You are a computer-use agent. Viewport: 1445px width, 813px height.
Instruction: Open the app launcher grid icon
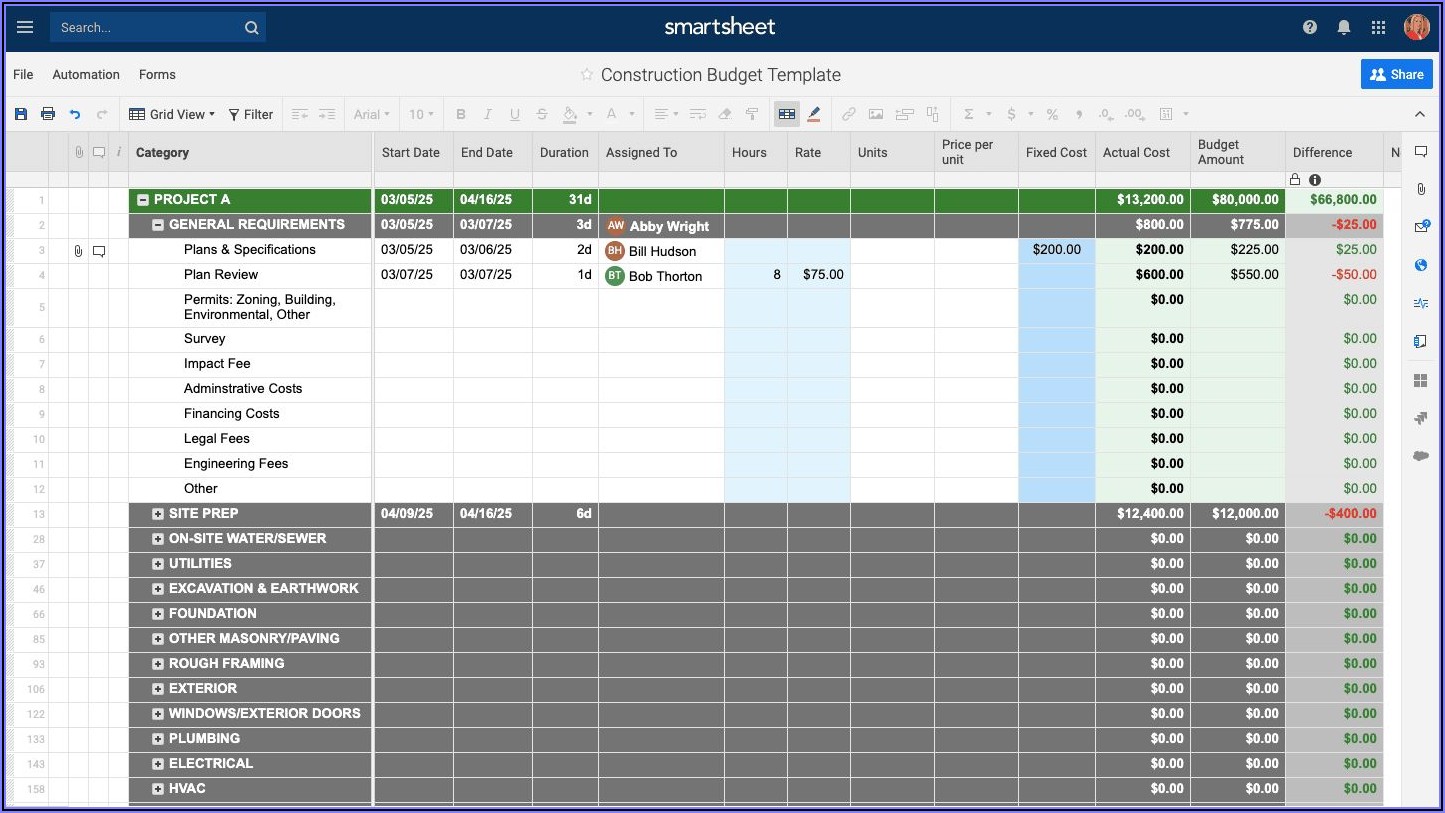1378,28
